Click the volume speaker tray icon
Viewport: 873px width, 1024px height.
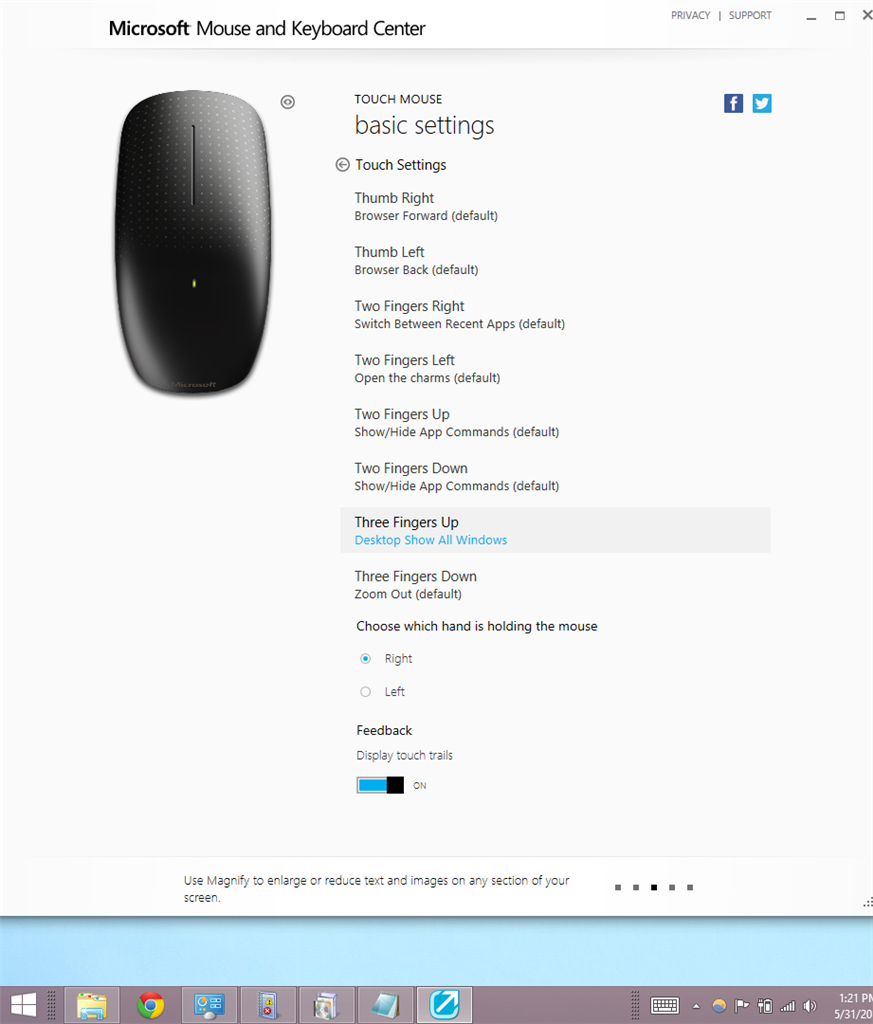(810, 1006)
